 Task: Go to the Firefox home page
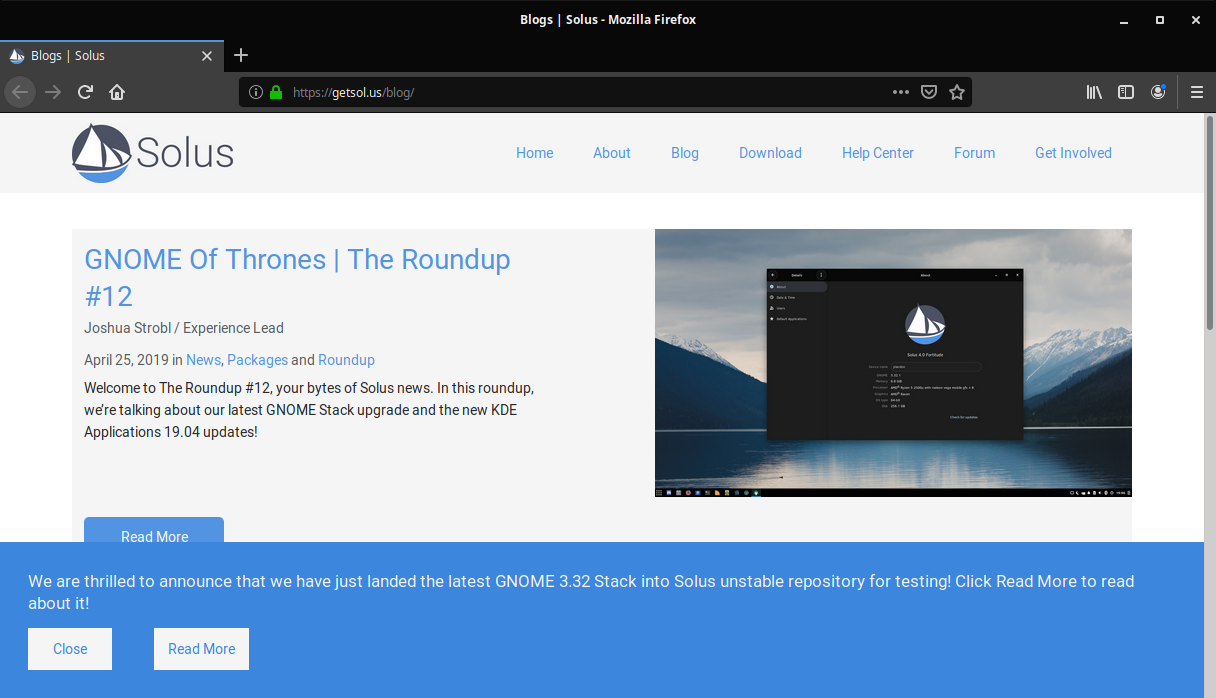pyautogui.click(x=117, y=92)
